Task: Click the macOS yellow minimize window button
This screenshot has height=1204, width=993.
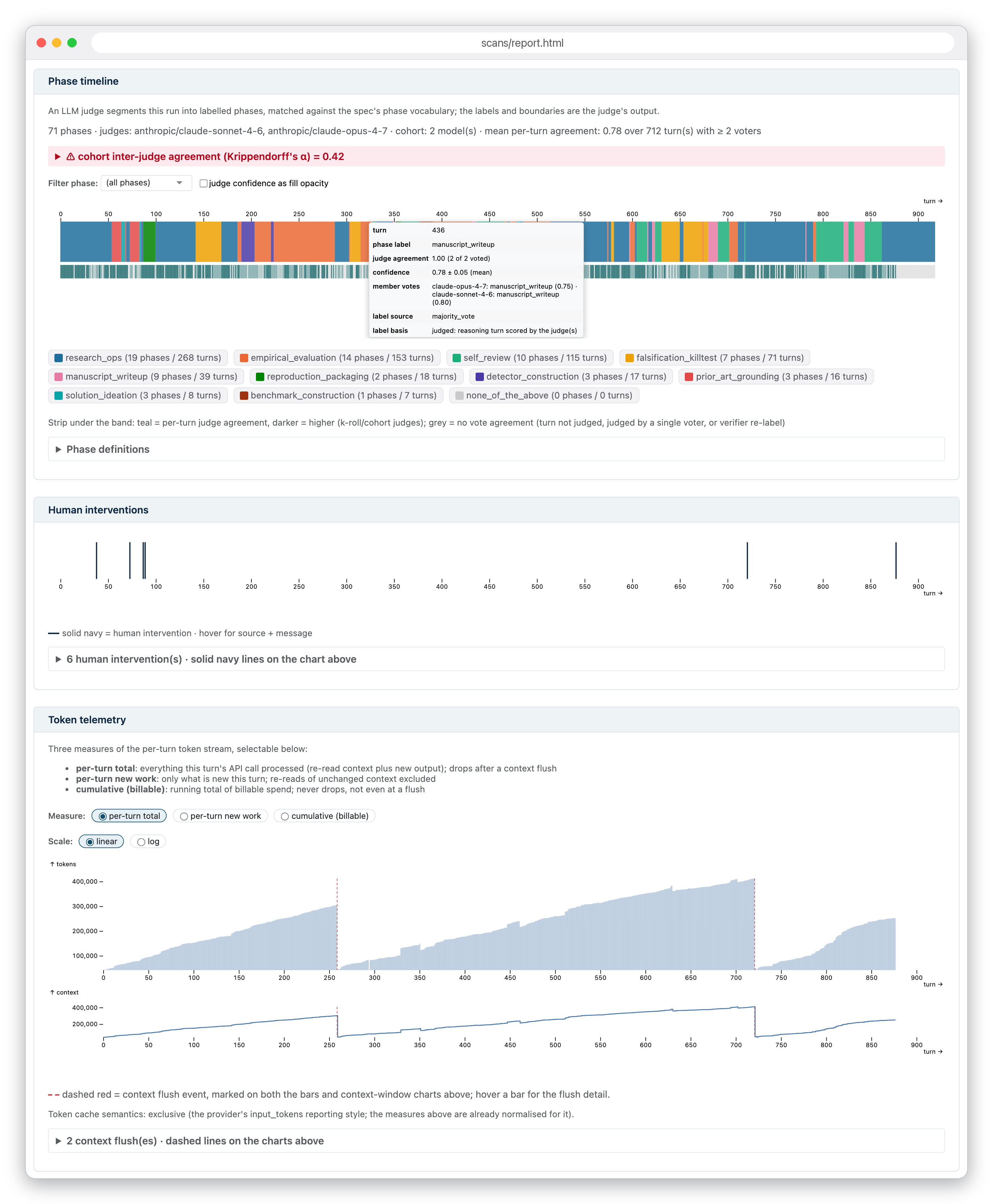Action: tap(56, 42)
